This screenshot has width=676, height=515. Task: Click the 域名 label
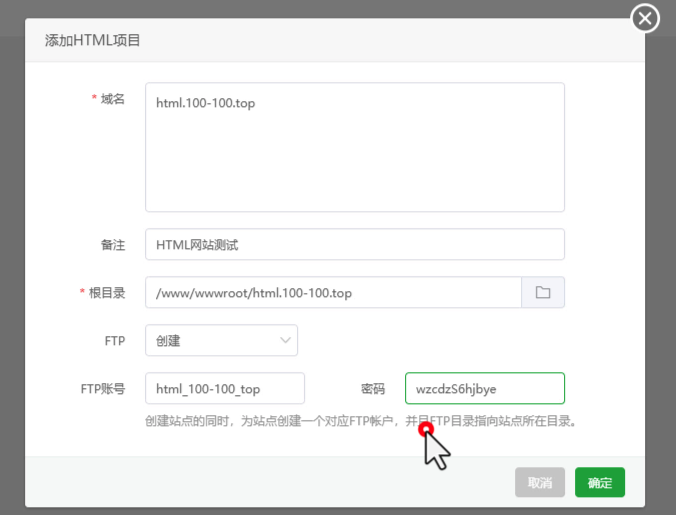(x=113, y=99)
